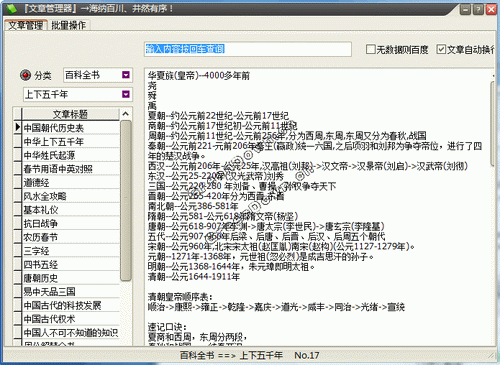Switch to the 文章管理 tab
Screen dimensions: 500x365
click(x=26, y=25)
